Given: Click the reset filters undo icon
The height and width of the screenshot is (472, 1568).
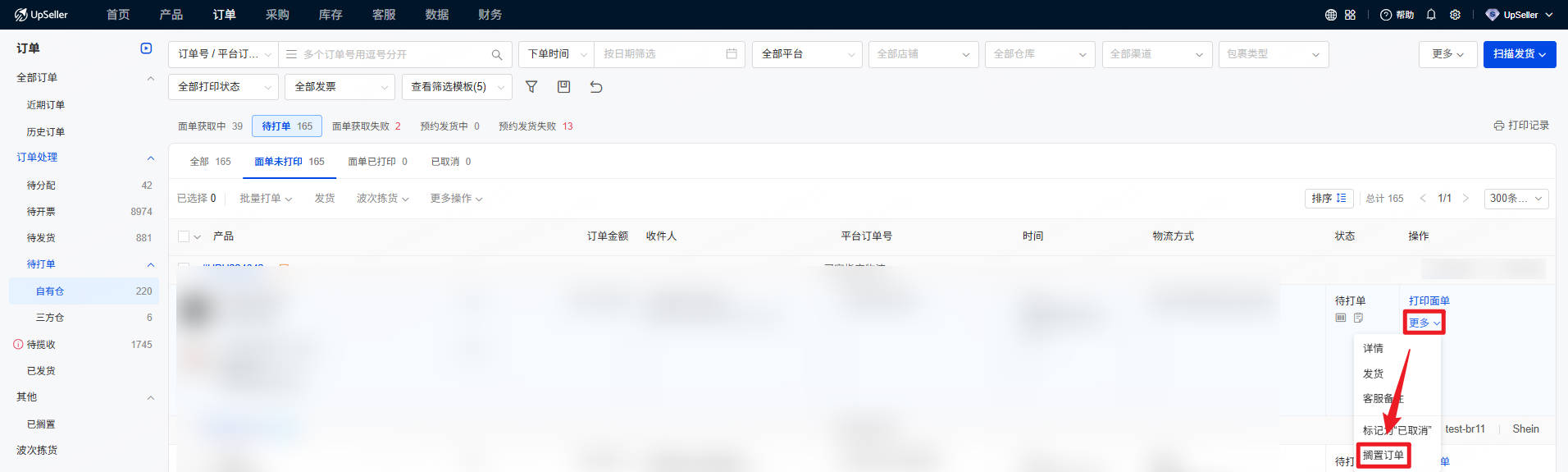Looking at the screenshot, I should (596, 87).
